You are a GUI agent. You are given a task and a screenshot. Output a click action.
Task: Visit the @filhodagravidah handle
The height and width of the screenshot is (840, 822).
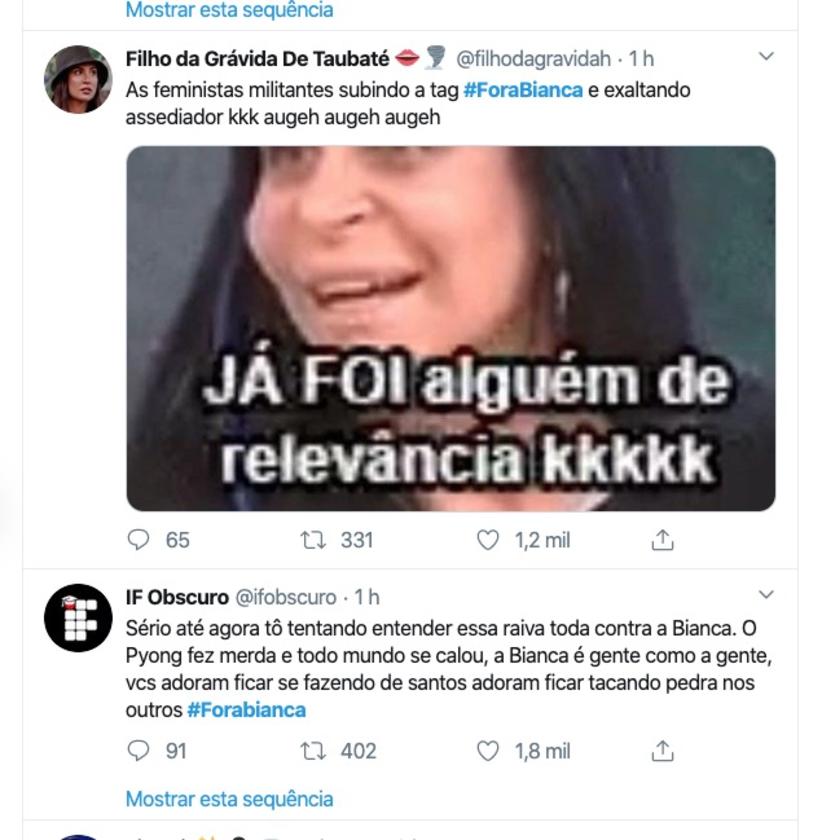pyautogui.click(x=533, y=59)
